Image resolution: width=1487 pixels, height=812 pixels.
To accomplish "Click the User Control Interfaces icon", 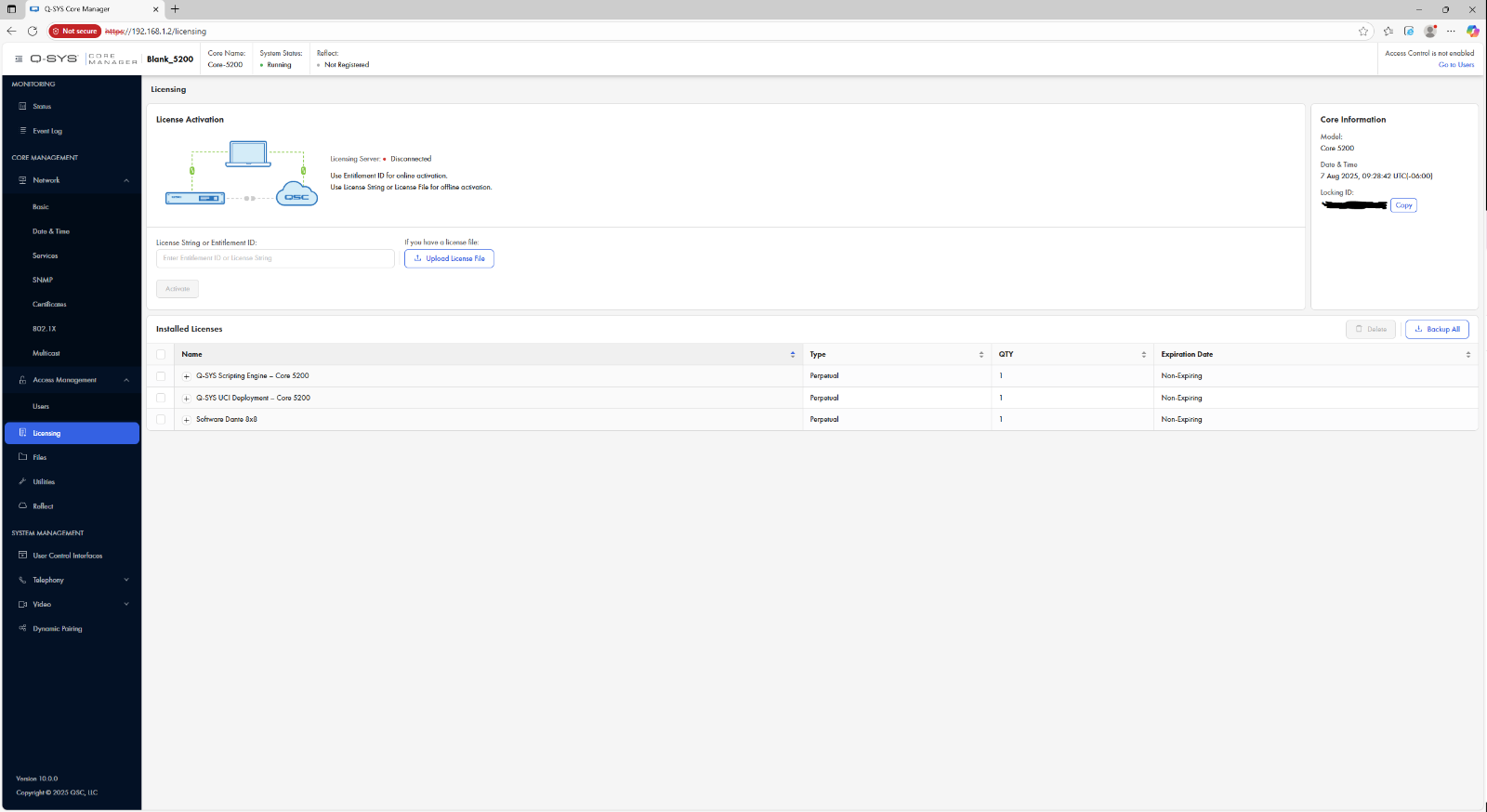I will click(x=23, y=556).
